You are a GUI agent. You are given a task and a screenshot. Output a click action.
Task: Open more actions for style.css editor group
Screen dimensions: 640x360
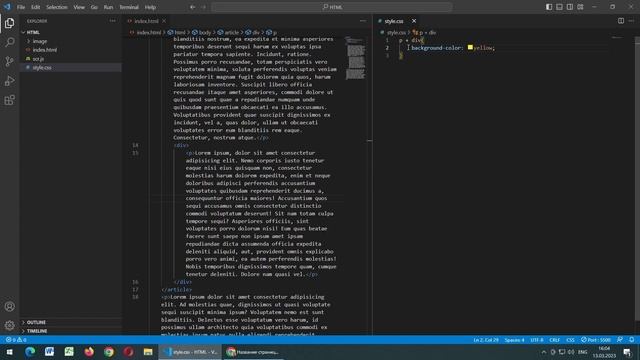click(631, 21)
